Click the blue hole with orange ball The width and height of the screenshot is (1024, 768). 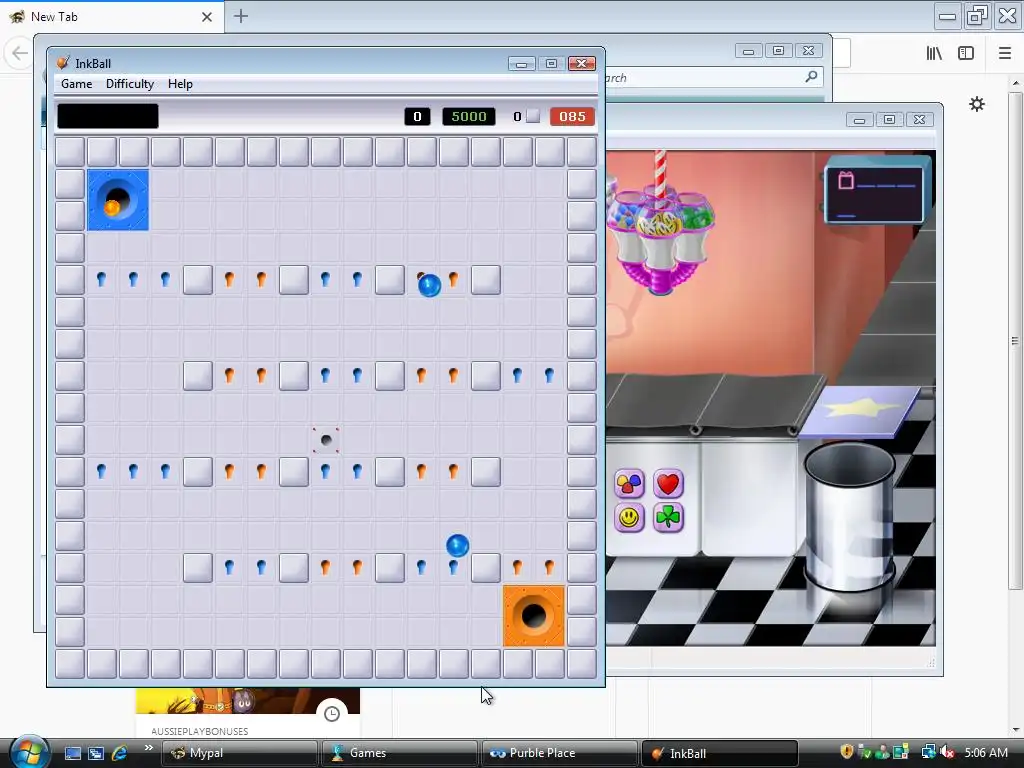coord(118,200)
